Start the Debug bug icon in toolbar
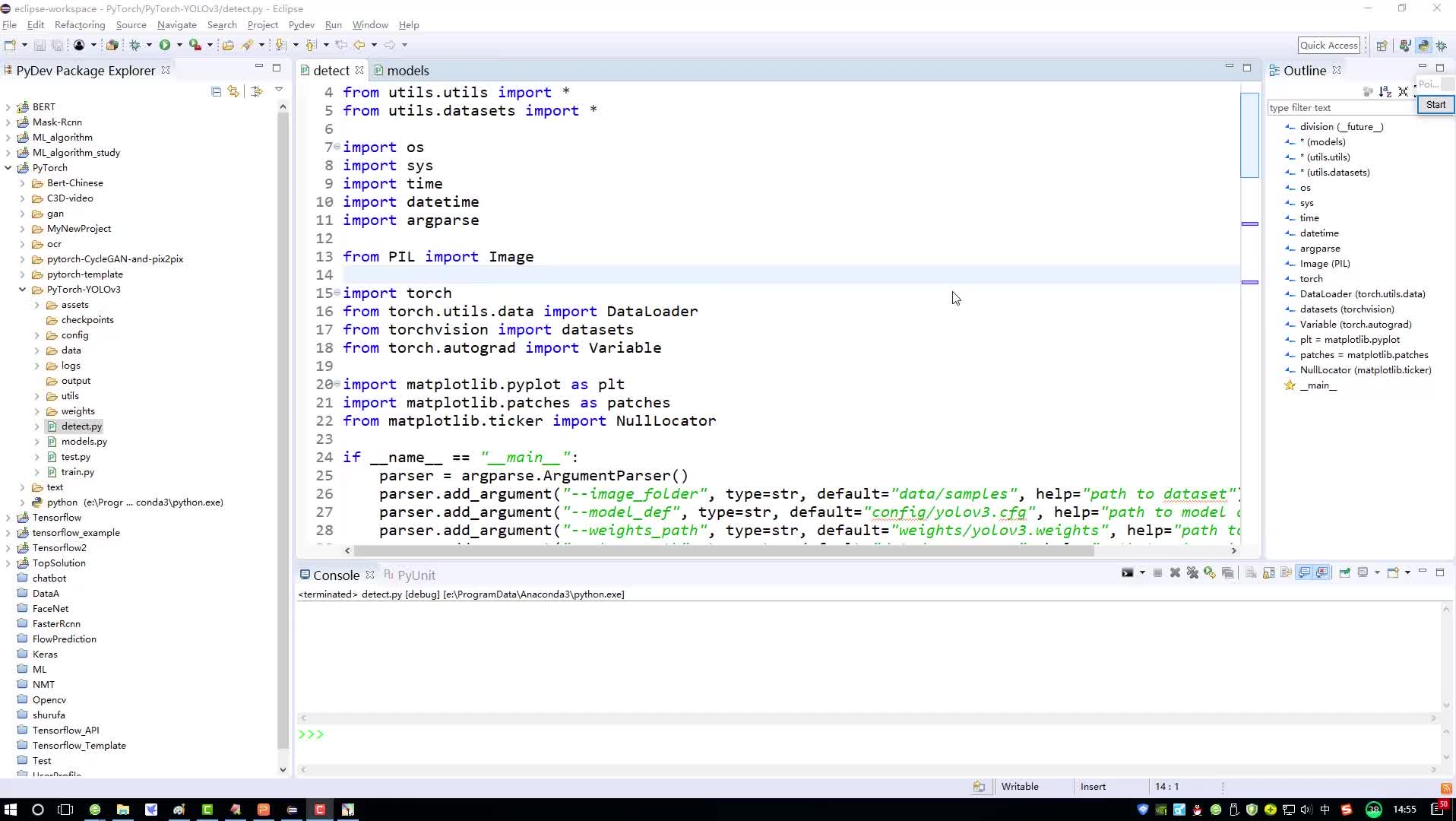Image resolution: width=1456 pixels, height=821 pixels. click(x=135, y=45)
